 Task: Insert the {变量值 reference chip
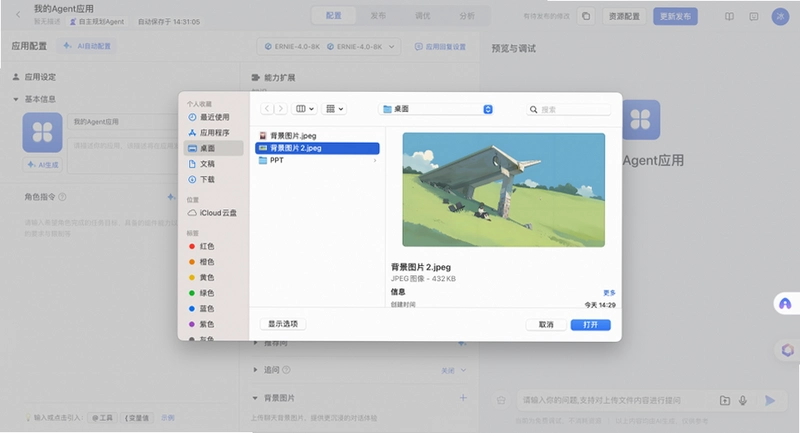coord(137,418)
